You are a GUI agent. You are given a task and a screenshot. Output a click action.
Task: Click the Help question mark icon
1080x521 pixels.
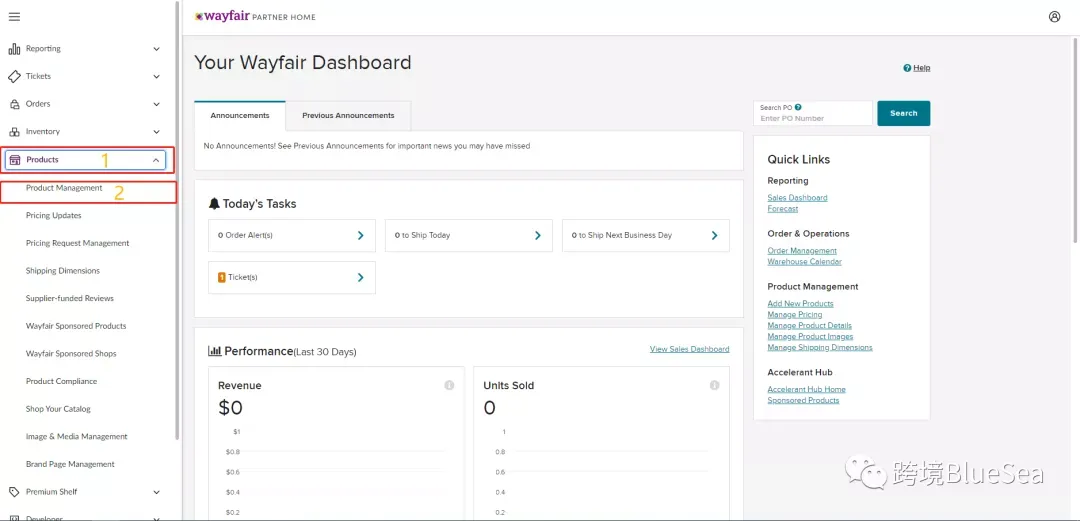coord(907,68)
